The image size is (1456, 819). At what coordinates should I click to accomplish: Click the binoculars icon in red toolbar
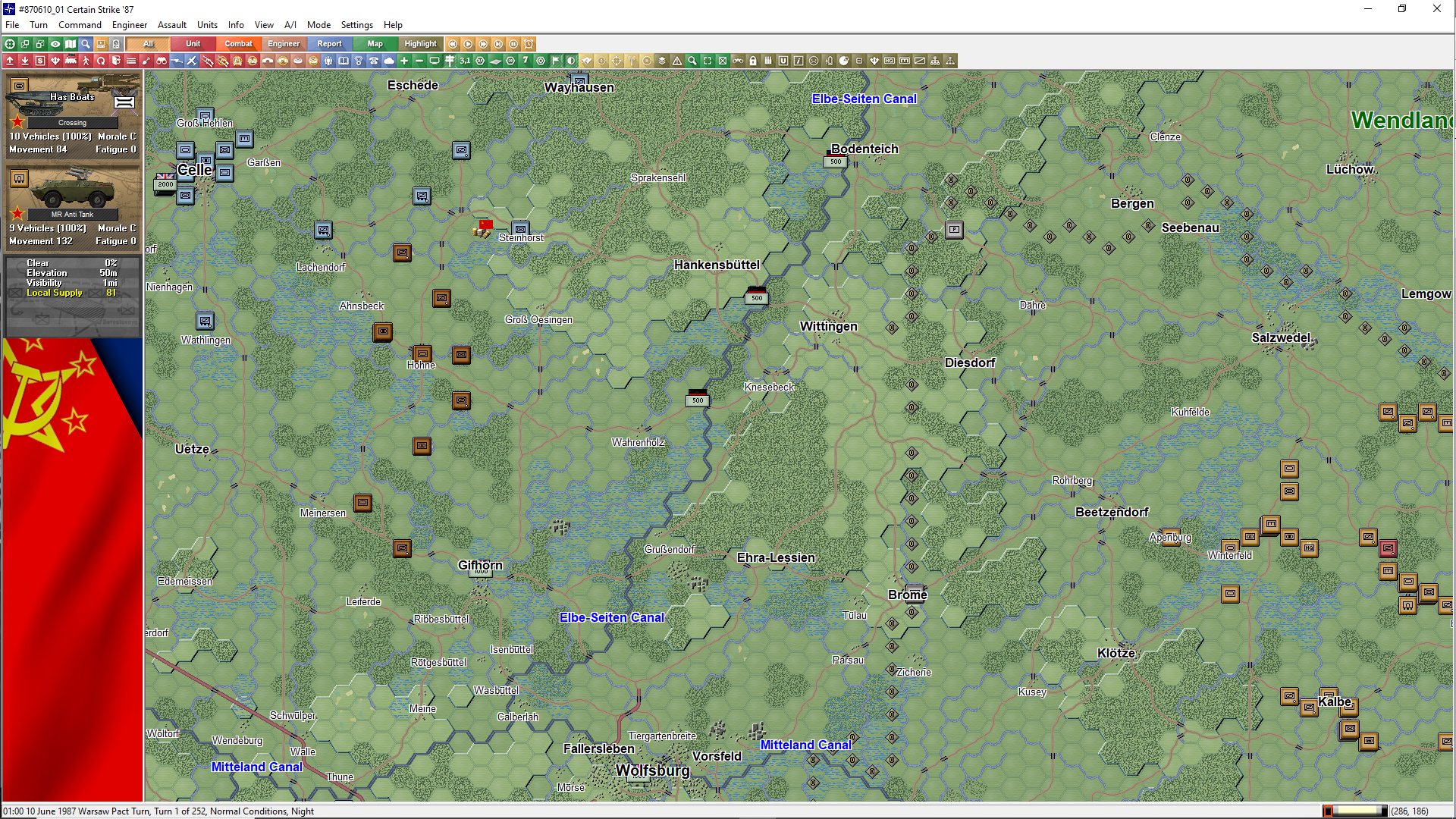161,61
